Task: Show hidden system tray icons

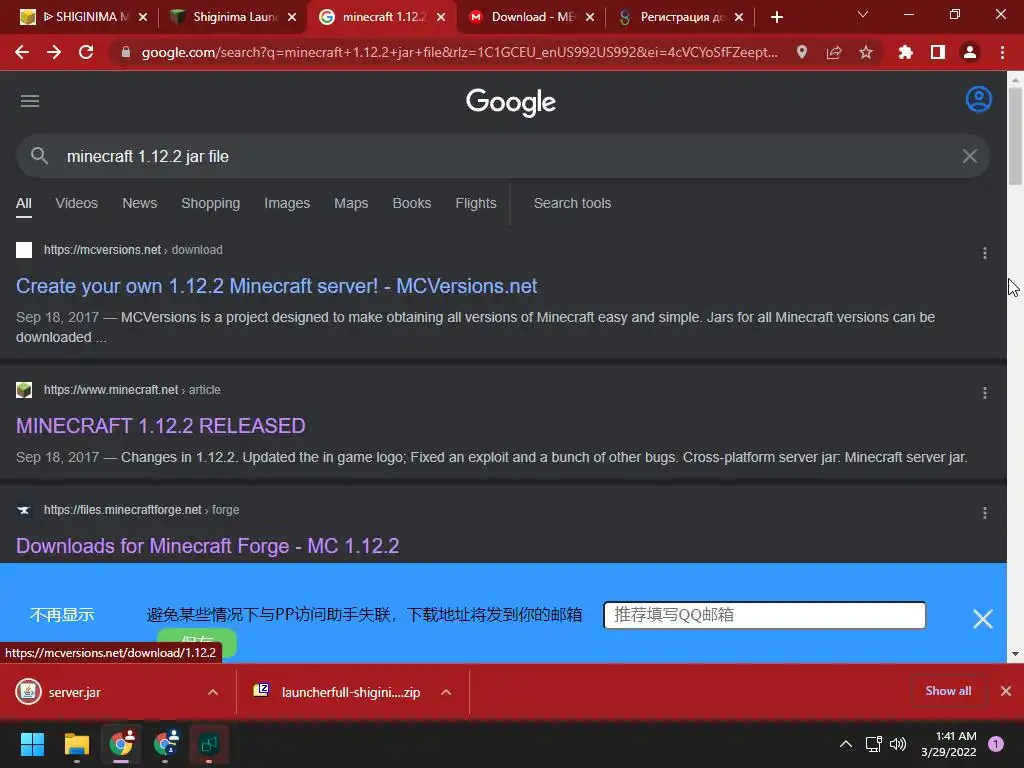Action: point(846,744)
